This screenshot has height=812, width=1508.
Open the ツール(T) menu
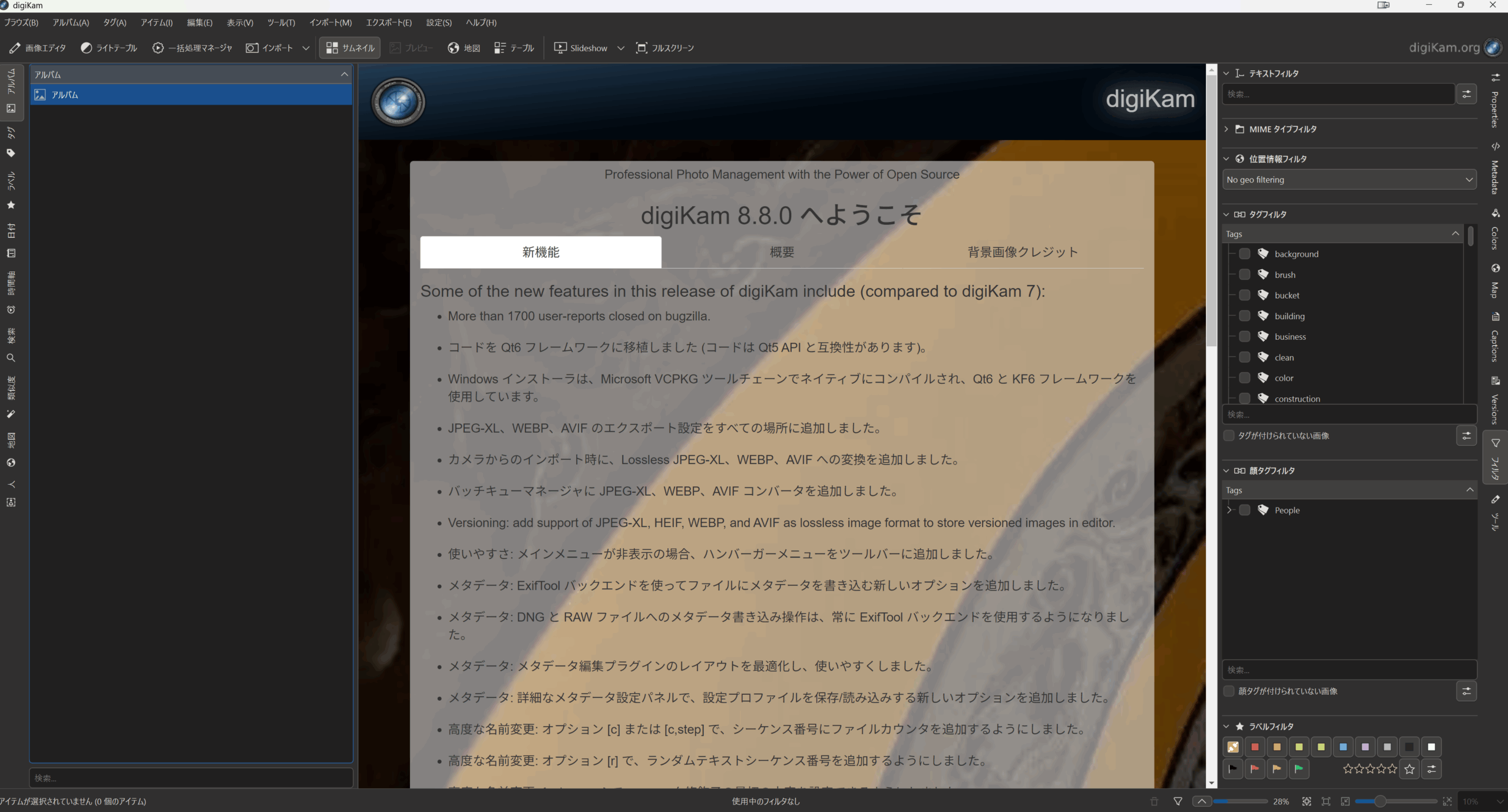(x=281, y=22)
